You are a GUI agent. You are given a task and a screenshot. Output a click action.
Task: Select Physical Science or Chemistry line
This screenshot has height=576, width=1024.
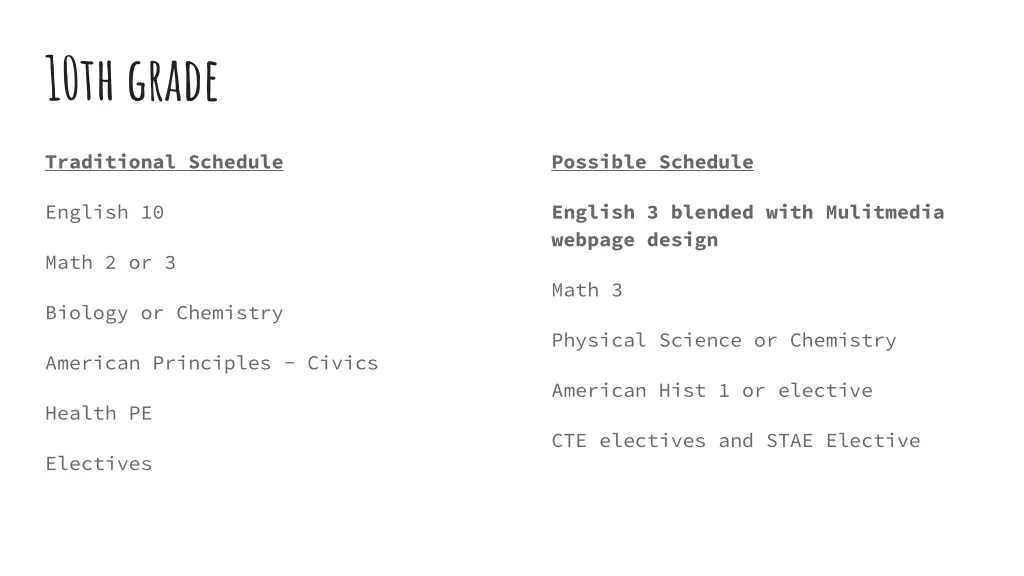(724, 340)
